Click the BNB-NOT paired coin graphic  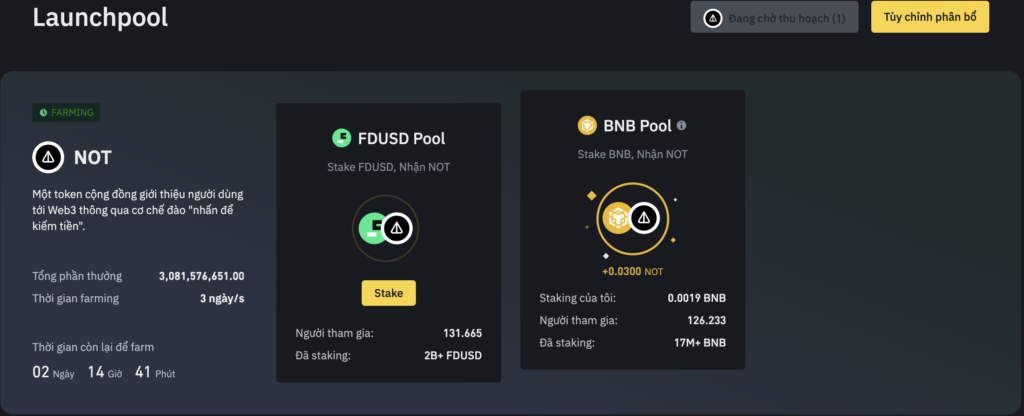pos(632,219)
